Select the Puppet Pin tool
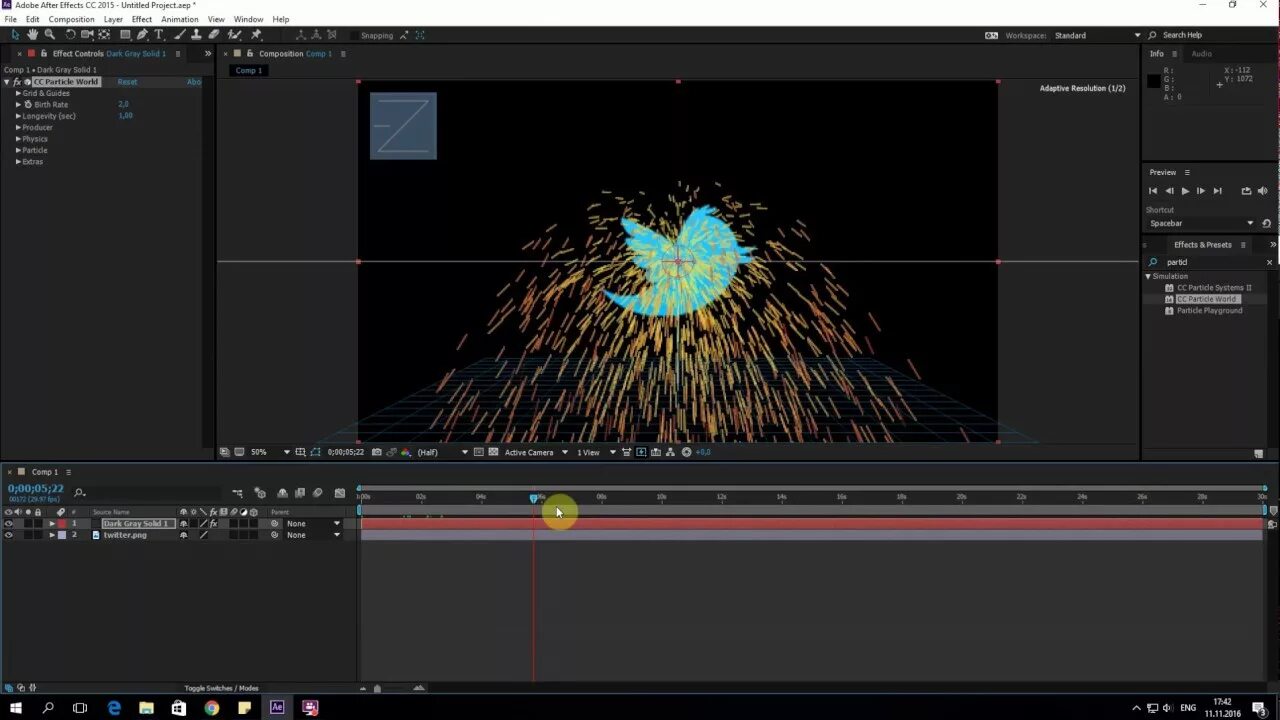This screenshot has width=1280, height=720. (256, 35)
